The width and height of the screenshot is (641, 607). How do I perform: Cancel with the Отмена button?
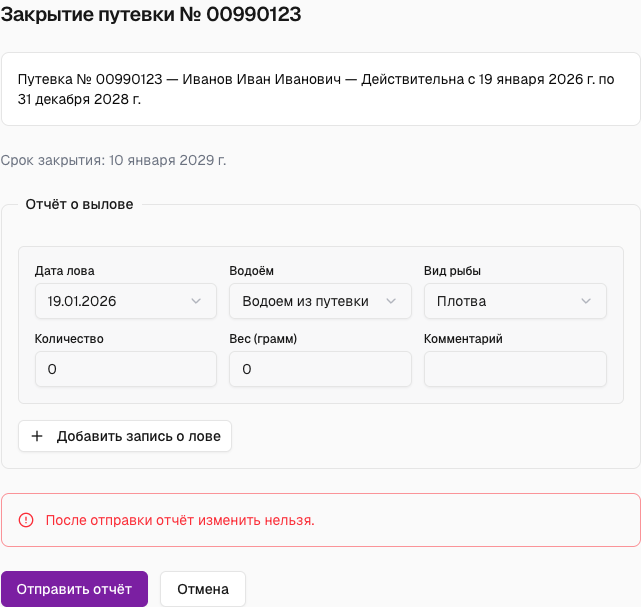(x=203, y=589)
